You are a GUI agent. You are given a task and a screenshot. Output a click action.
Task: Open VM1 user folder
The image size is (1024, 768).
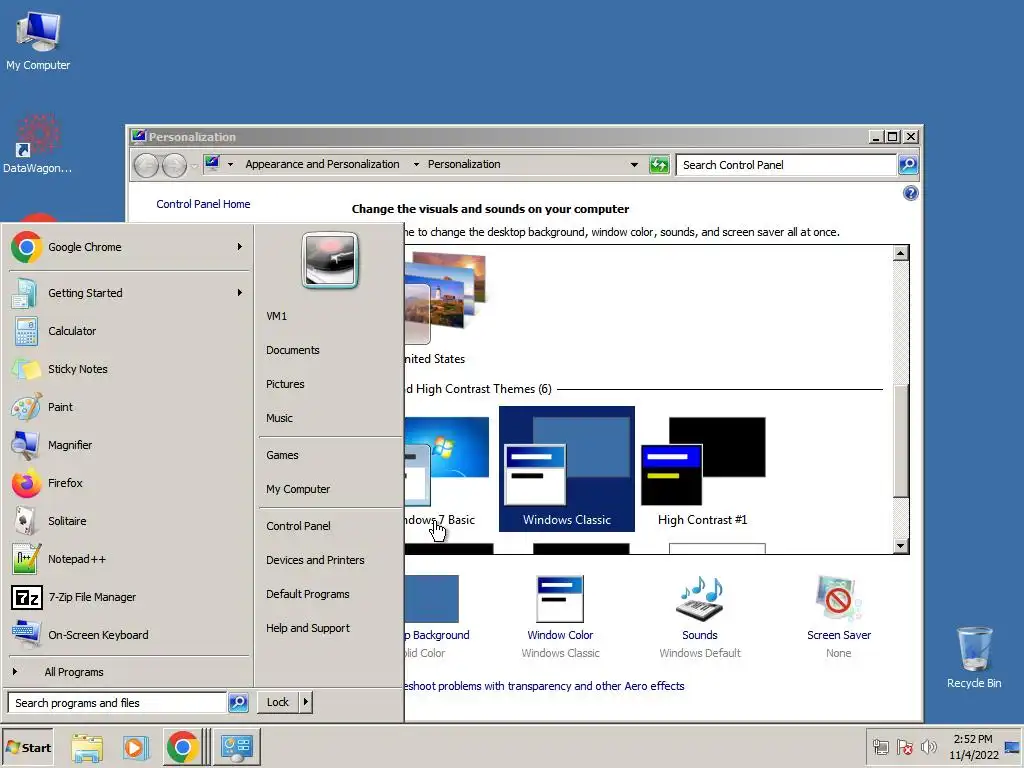coord(276,316)
